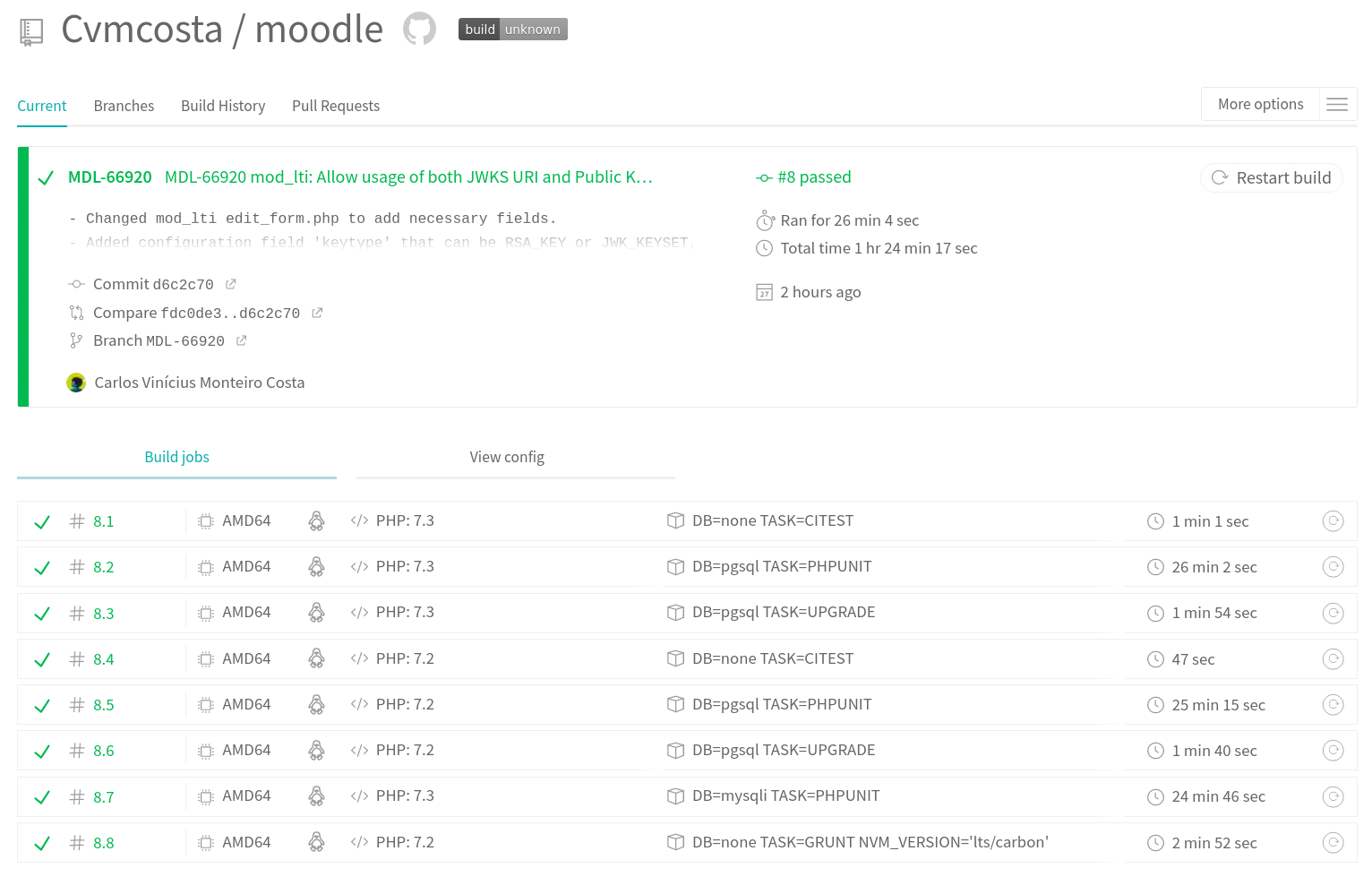
Task: Click Total time 1 hr 24 min 17 sec
Action: (x=879, y=248)
